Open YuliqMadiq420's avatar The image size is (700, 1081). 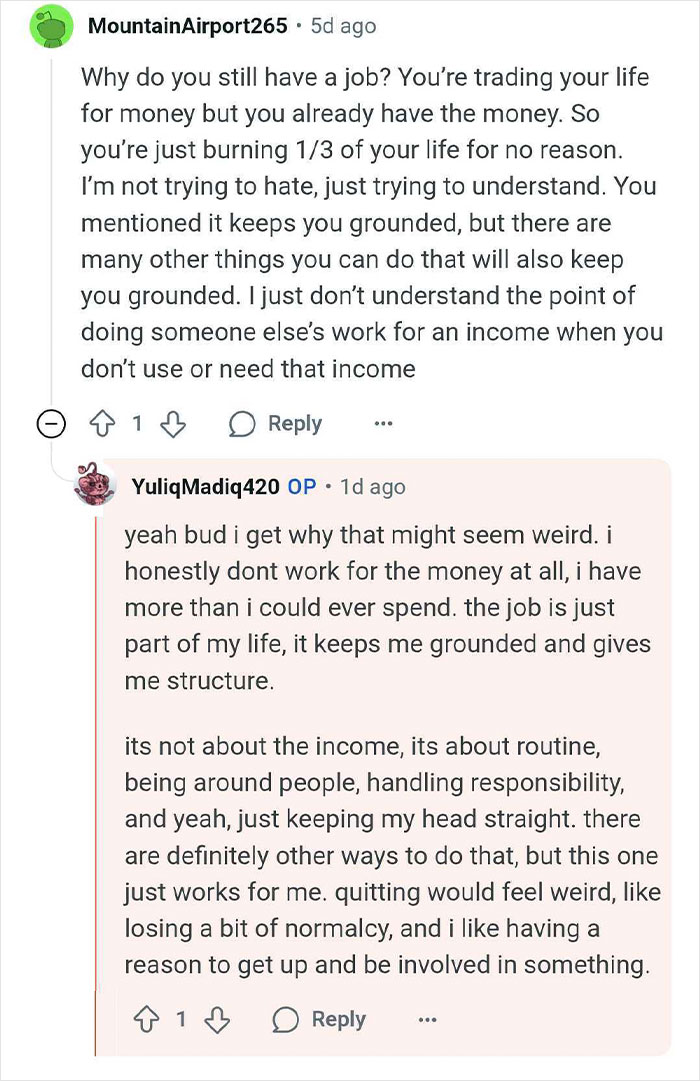tap(95, 488)
